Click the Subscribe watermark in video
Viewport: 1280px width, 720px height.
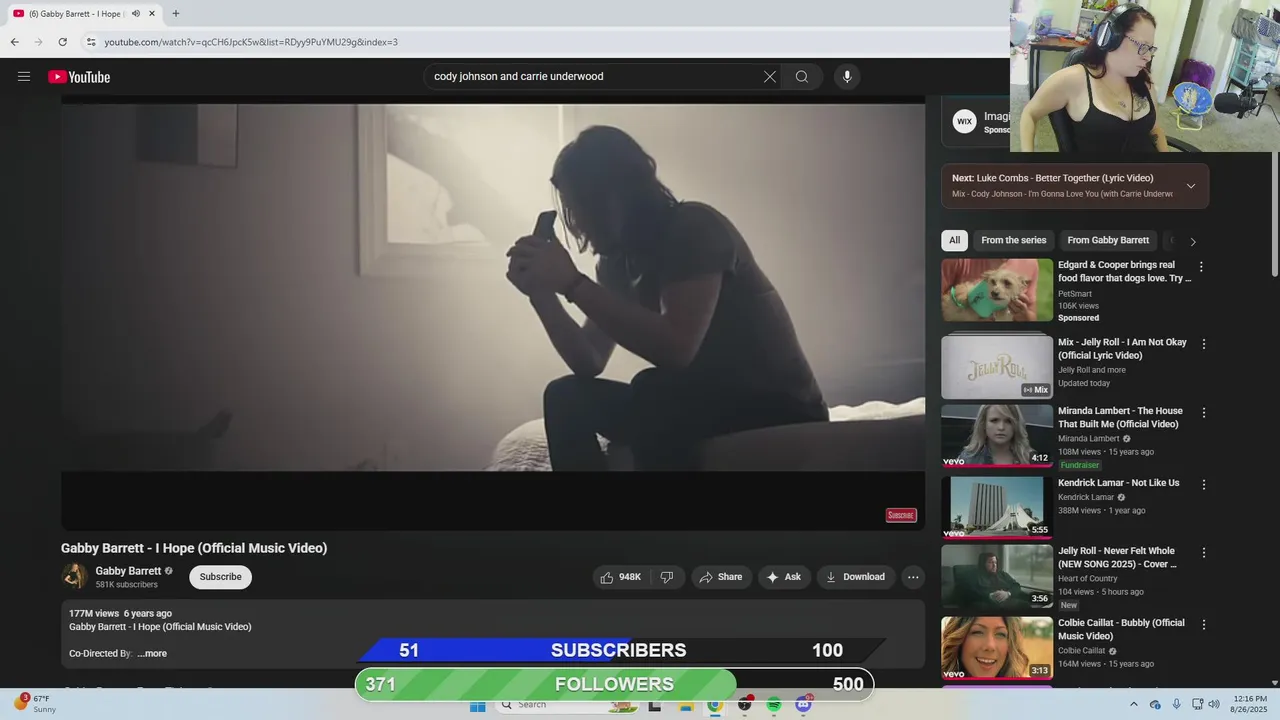tap(901, 515)
